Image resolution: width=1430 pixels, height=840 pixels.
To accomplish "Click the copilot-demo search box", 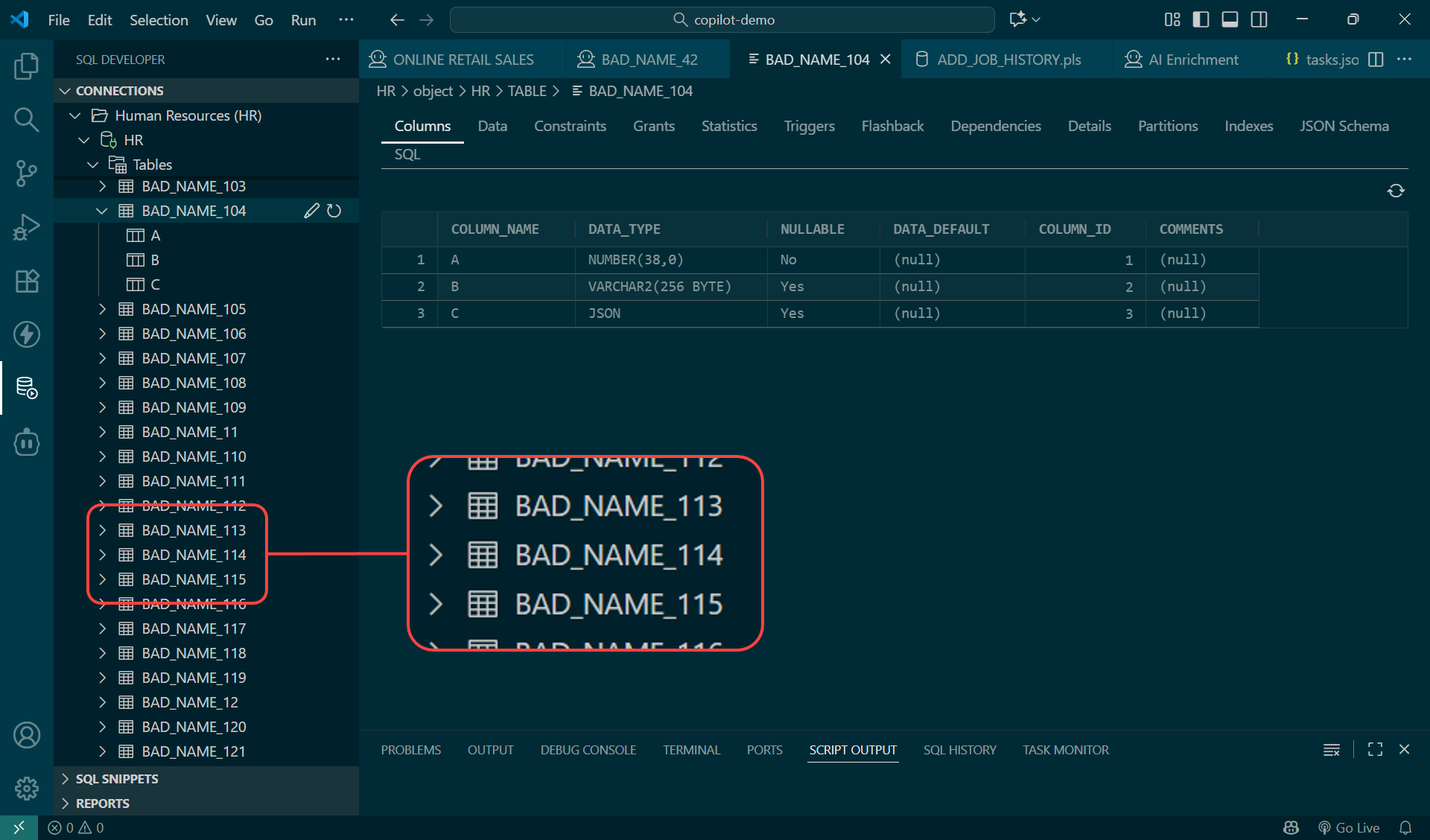I will [722, 19].
